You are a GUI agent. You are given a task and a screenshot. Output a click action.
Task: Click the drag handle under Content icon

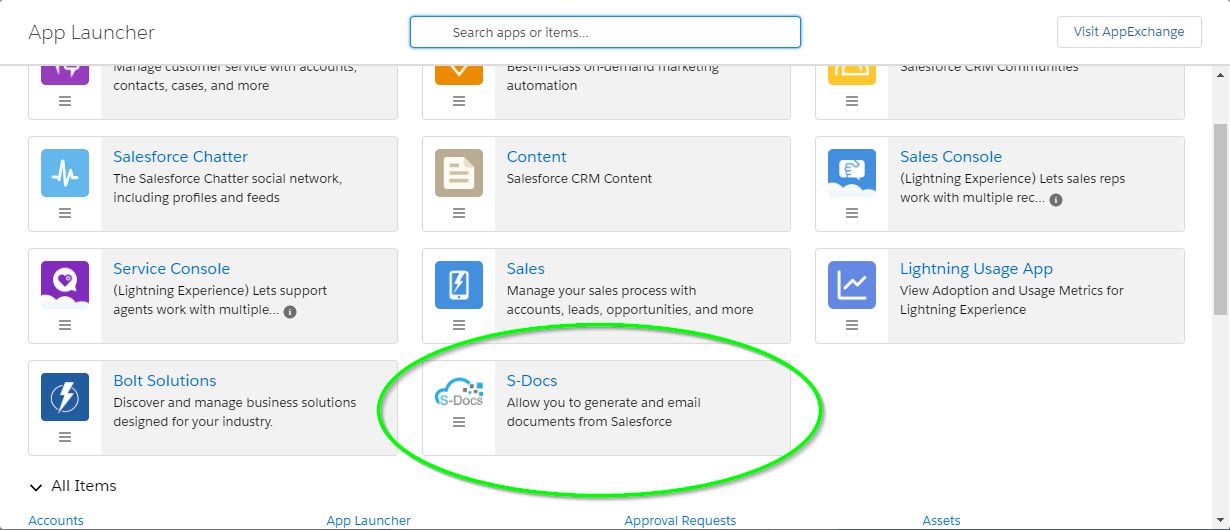pos(459,213)
